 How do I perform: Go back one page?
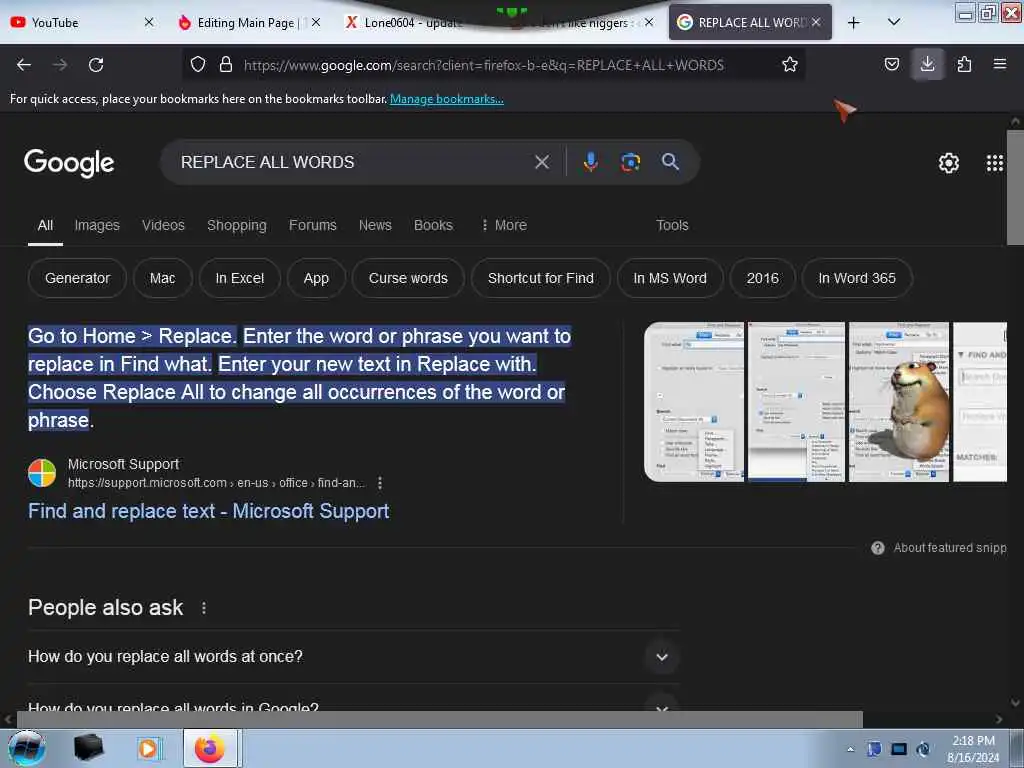[24, 65]
